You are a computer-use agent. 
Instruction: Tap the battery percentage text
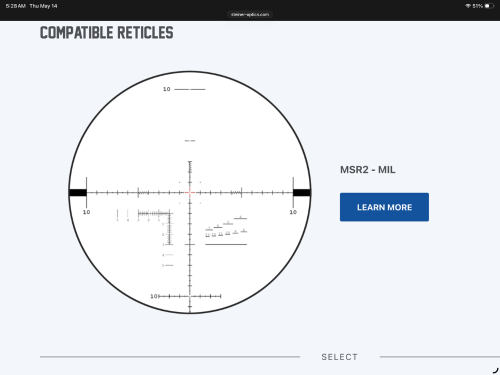477,6
